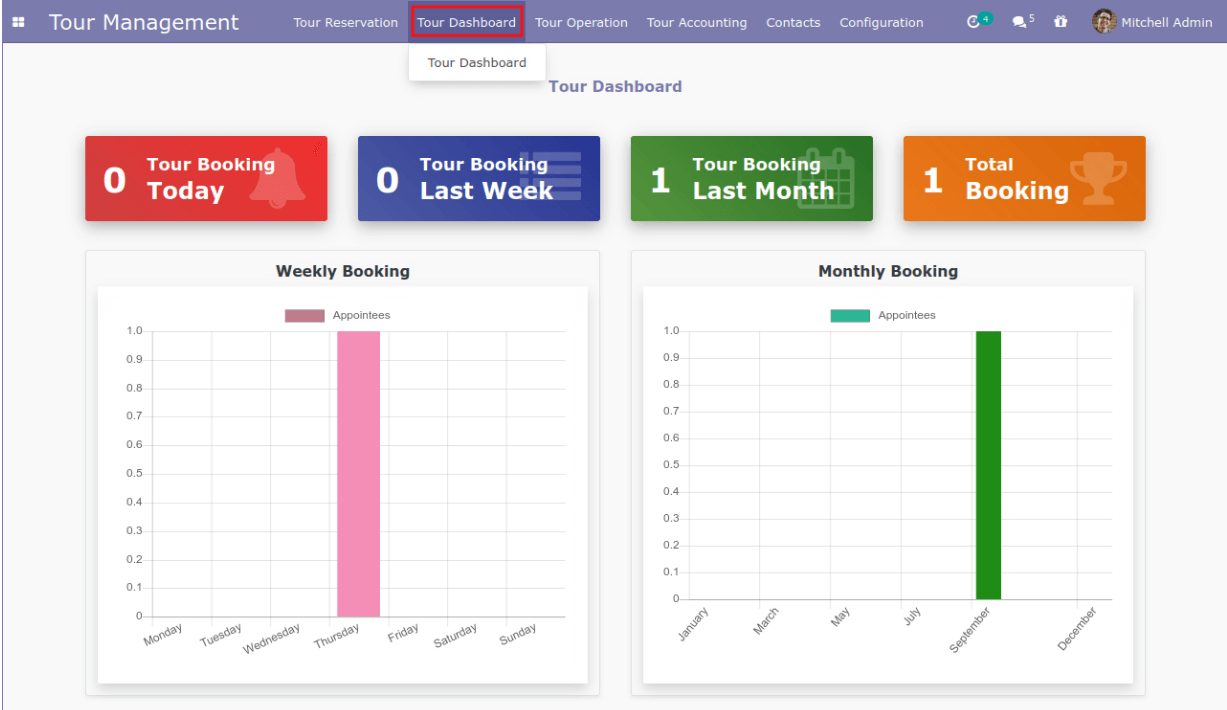Click the red Tour Booking Today card

pyautogui.click(x=205, y=178)
